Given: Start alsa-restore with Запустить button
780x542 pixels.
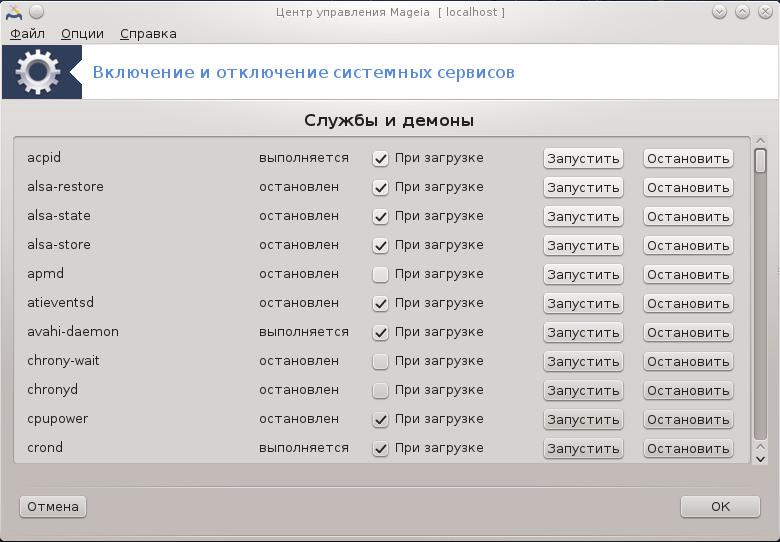Looking at the screenshot, I should click(583, 187).
